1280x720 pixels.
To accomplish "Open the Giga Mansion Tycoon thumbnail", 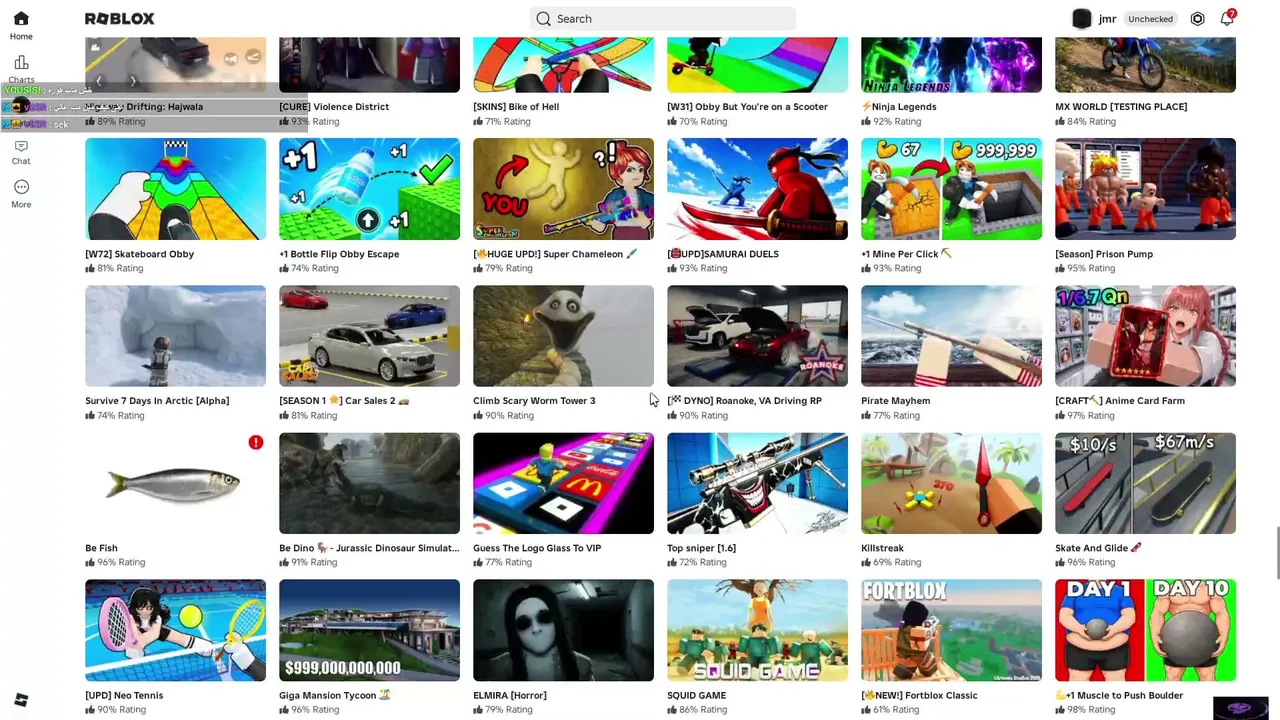I will 369,630.
